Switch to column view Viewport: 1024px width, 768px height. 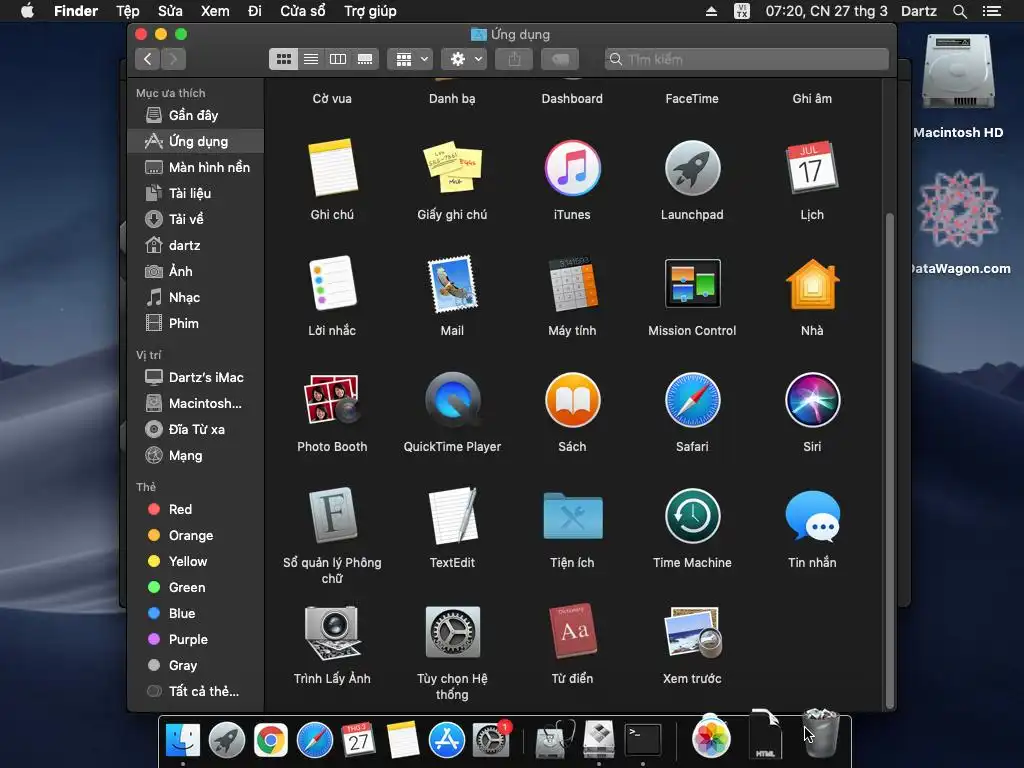pos(338,59)
